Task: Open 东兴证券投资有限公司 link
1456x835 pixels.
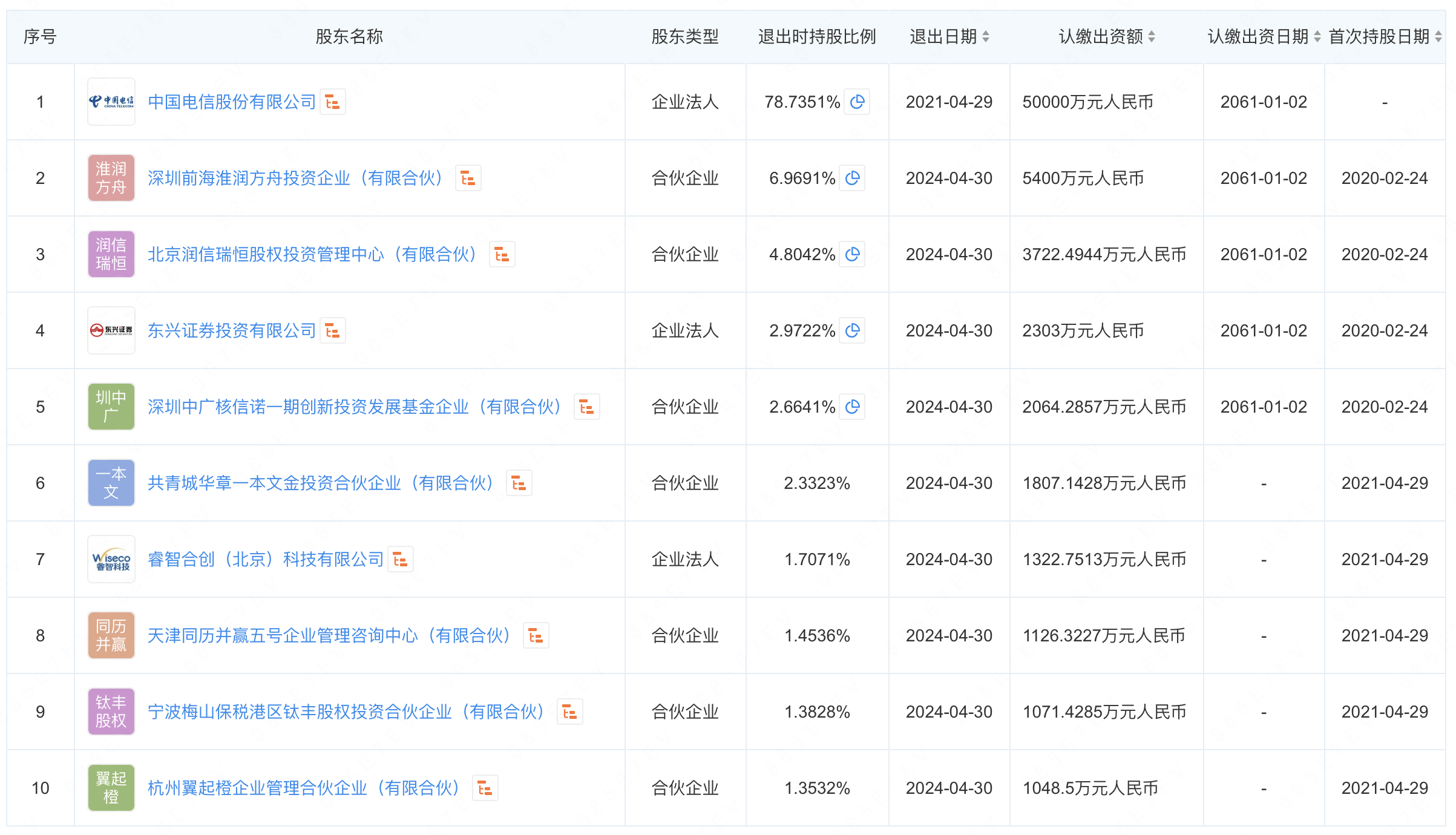Action: pyautogui.click(x=232, y=330)
